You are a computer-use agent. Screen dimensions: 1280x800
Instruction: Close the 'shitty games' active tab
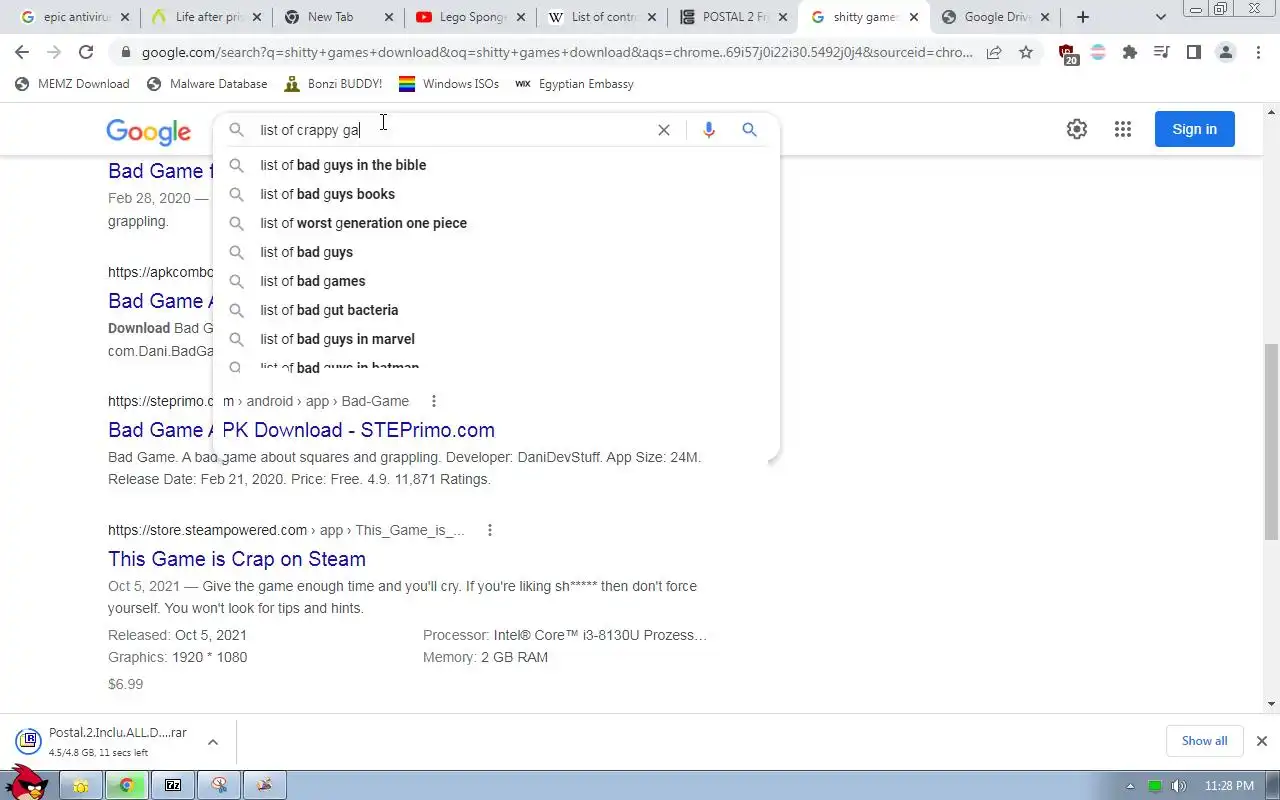pos(914,17)
